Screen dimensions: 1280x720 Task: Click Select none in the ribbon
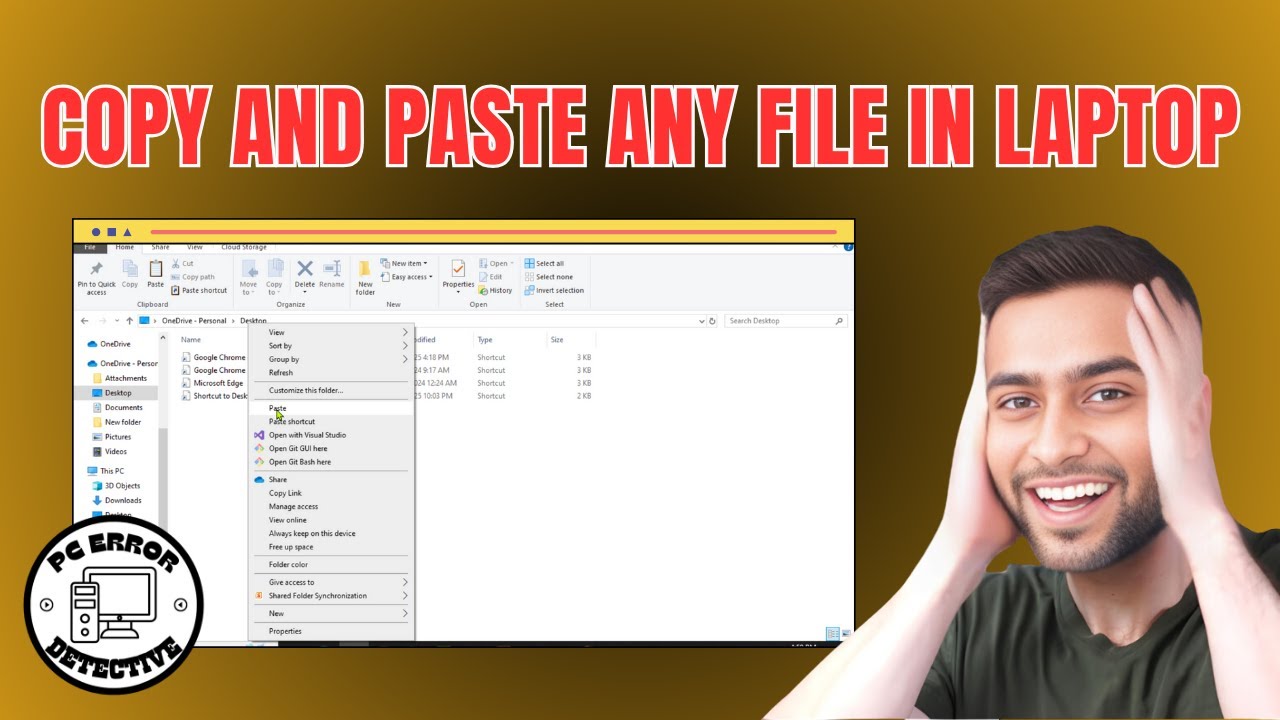pyautogui.click(x=549, y=277)
